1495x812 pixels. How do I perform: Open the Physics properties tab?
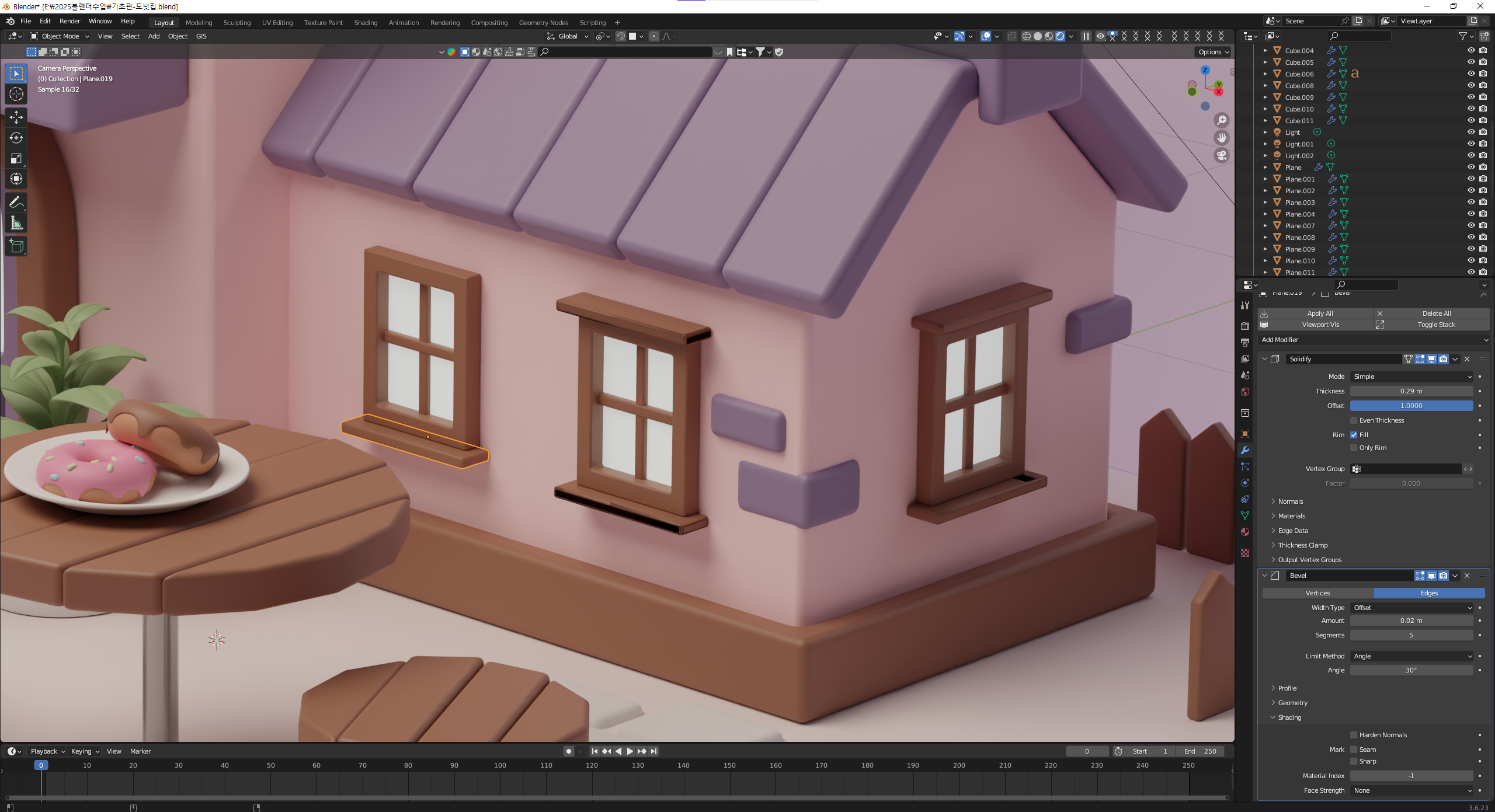[x=1245, y=483]
